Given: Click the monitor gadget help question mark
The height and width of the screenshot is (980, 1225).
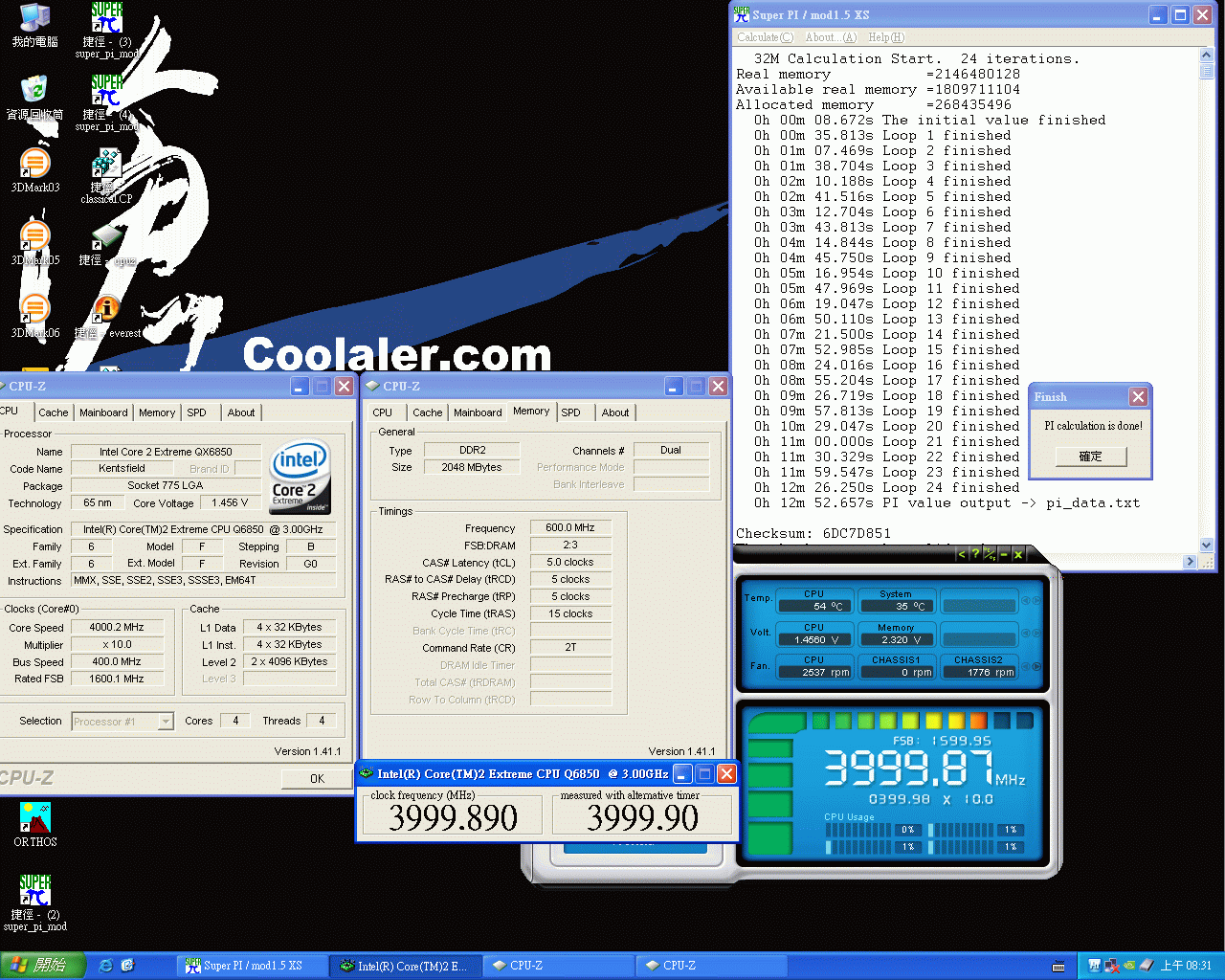Looking at the screenshot, I should (975, 554).
